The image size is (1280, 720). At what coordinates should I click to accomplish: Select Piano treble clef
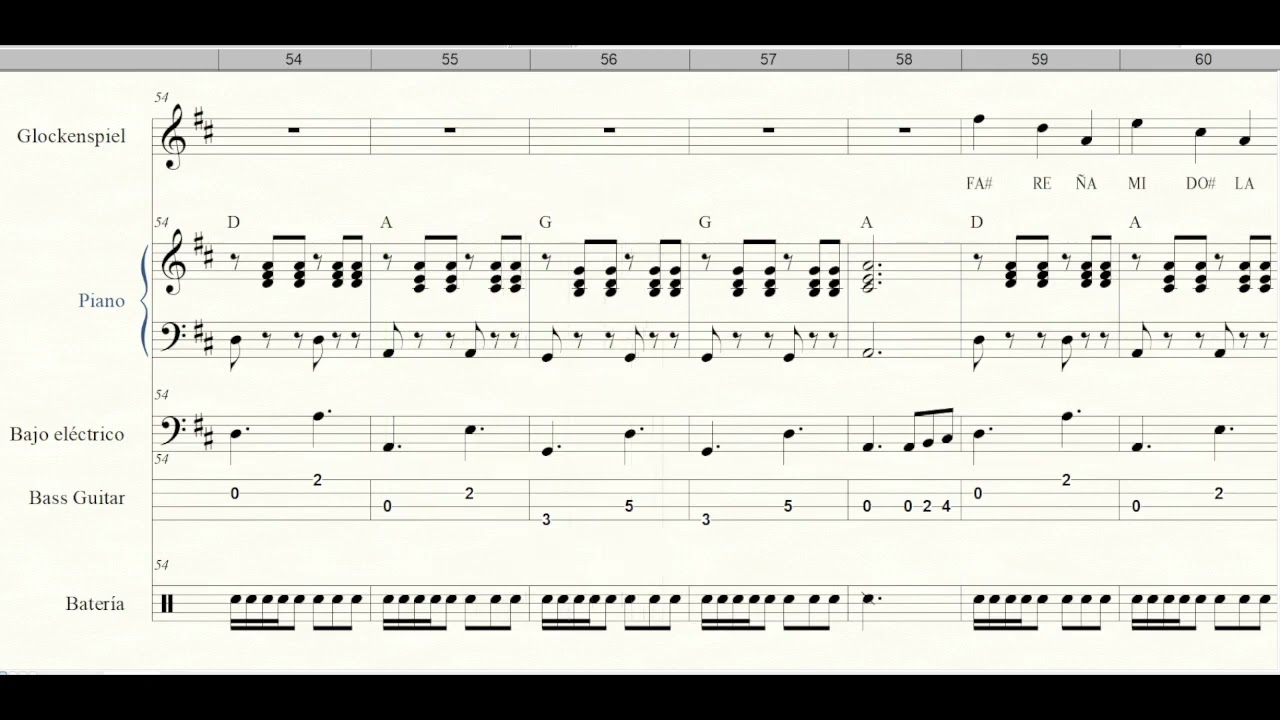176,261
